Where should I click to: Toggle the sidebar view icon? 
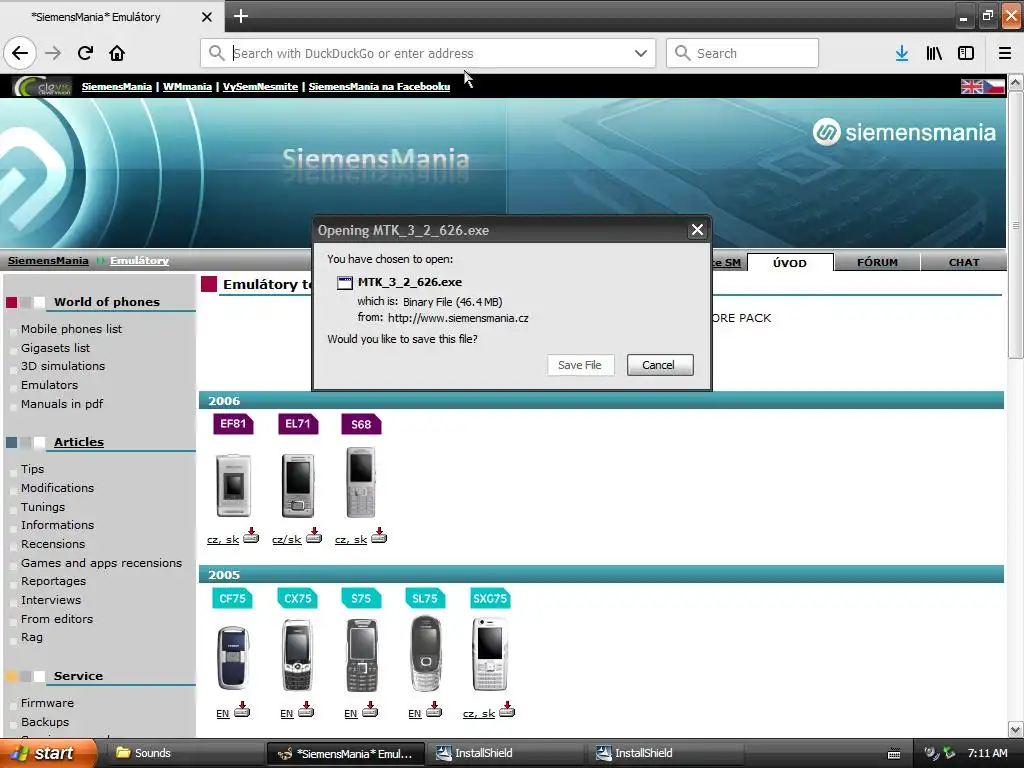[x=966, y=53]
